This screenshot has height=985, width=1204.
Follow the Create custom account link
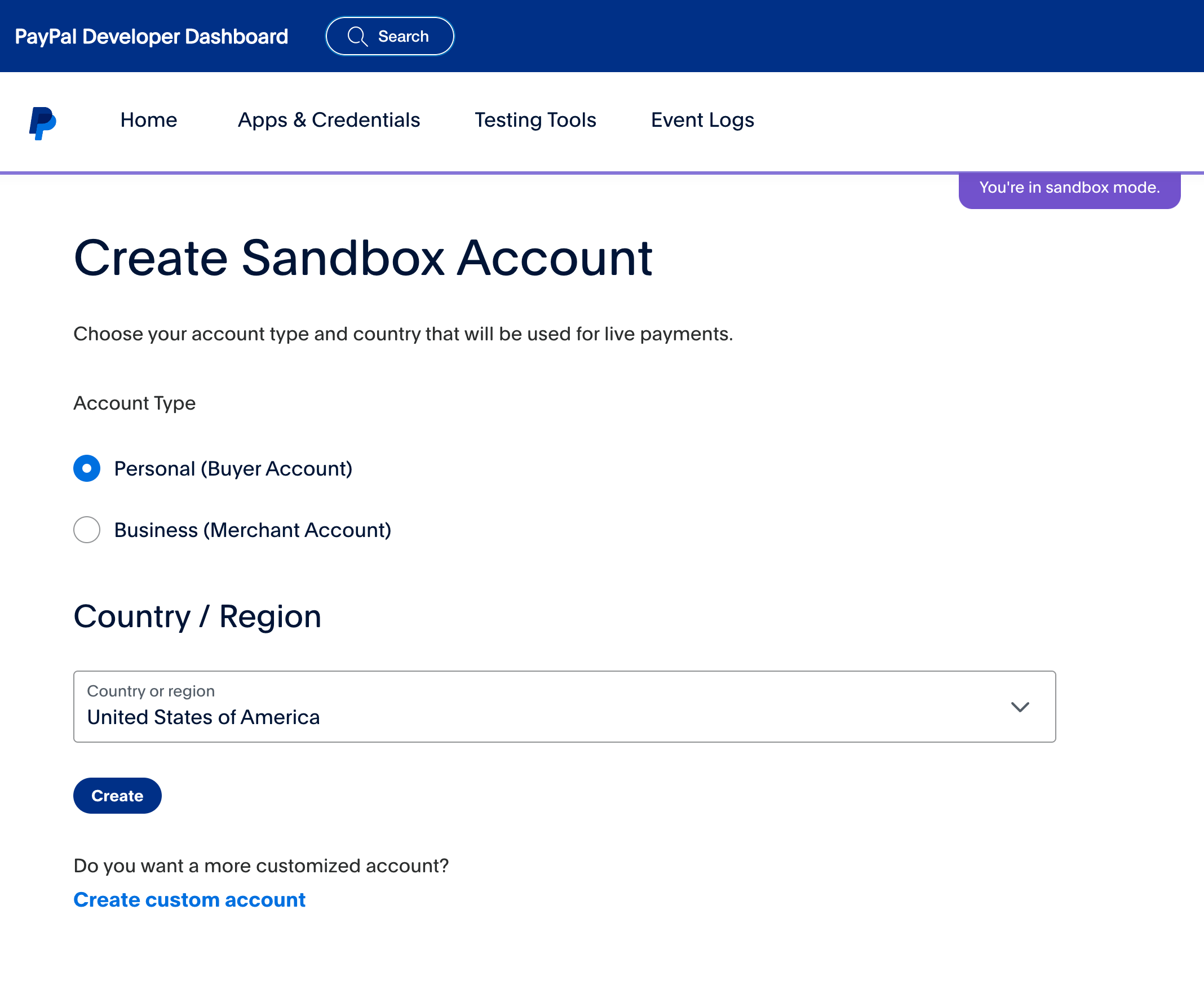(x=189, y=900)
